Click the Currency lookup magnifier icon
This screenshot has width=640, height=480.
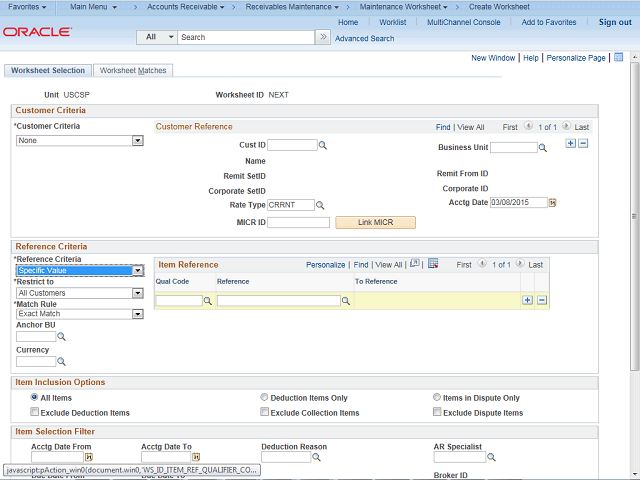pos(61,362)
